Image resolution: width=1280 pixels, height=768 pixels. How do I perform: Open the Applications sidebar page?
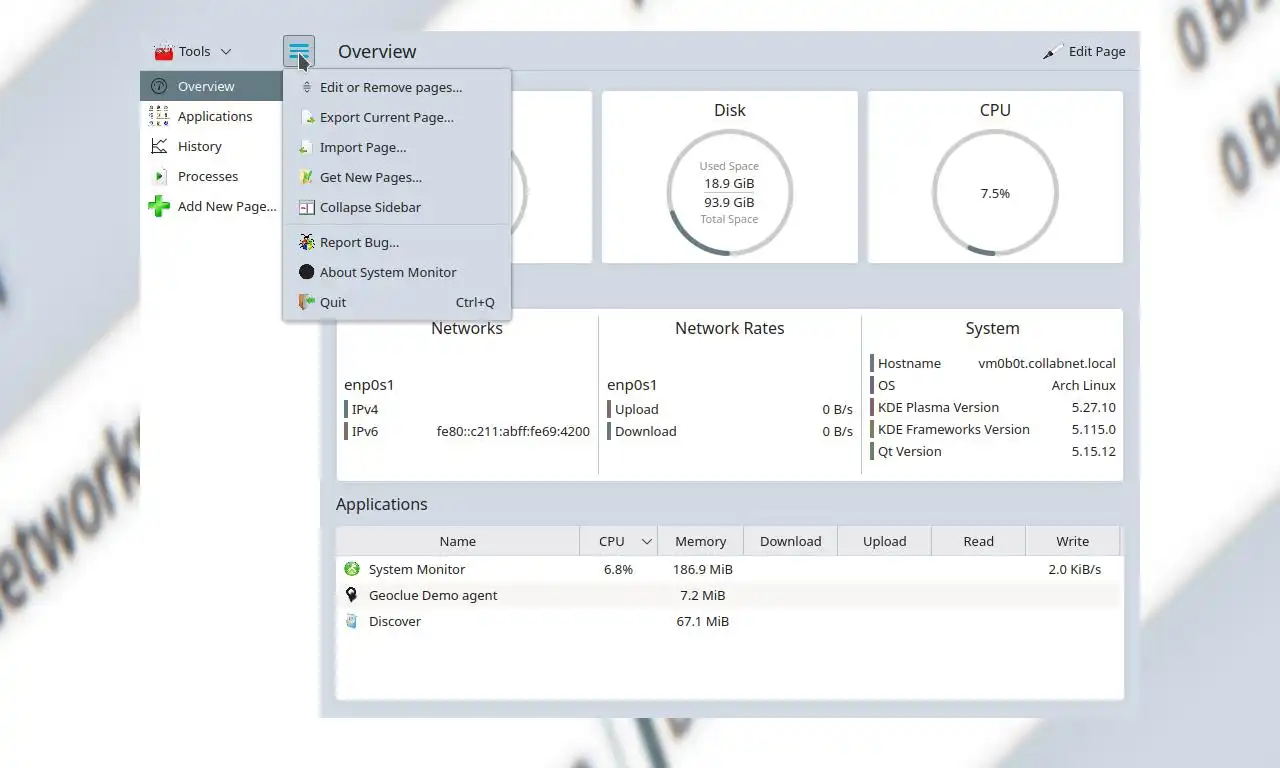(x=211, y=116)
